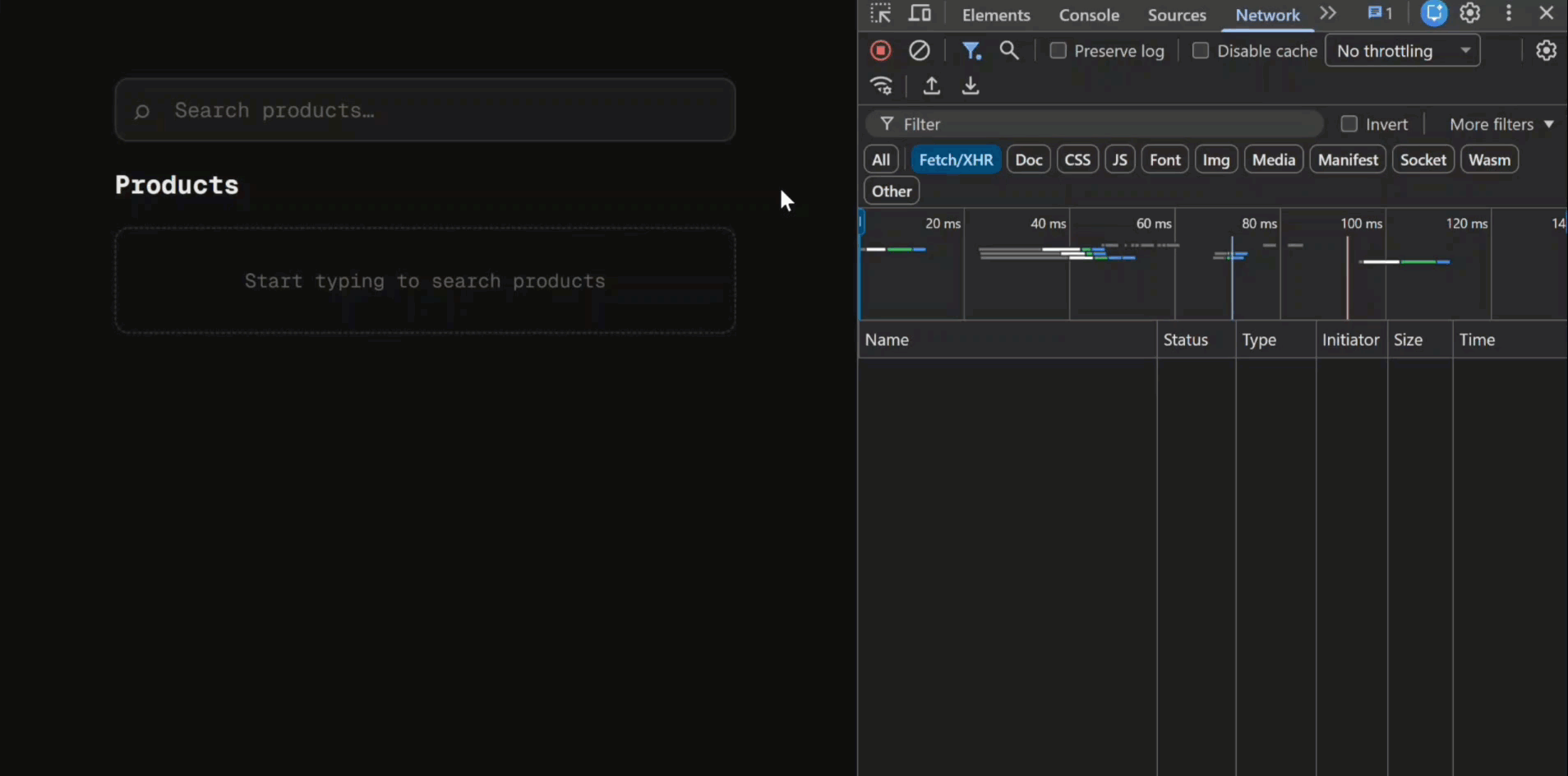The height and width of the screenshot is (776, 1568).
Task: Activate the inspect element picker tool
Action: 880,13
